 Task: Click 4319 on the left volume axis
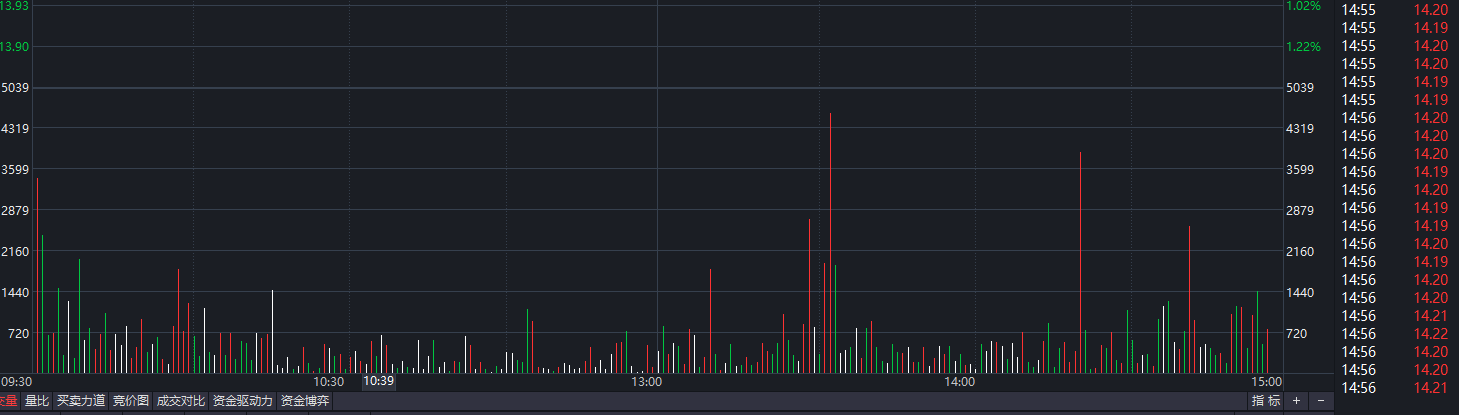(x=15, y=129)
